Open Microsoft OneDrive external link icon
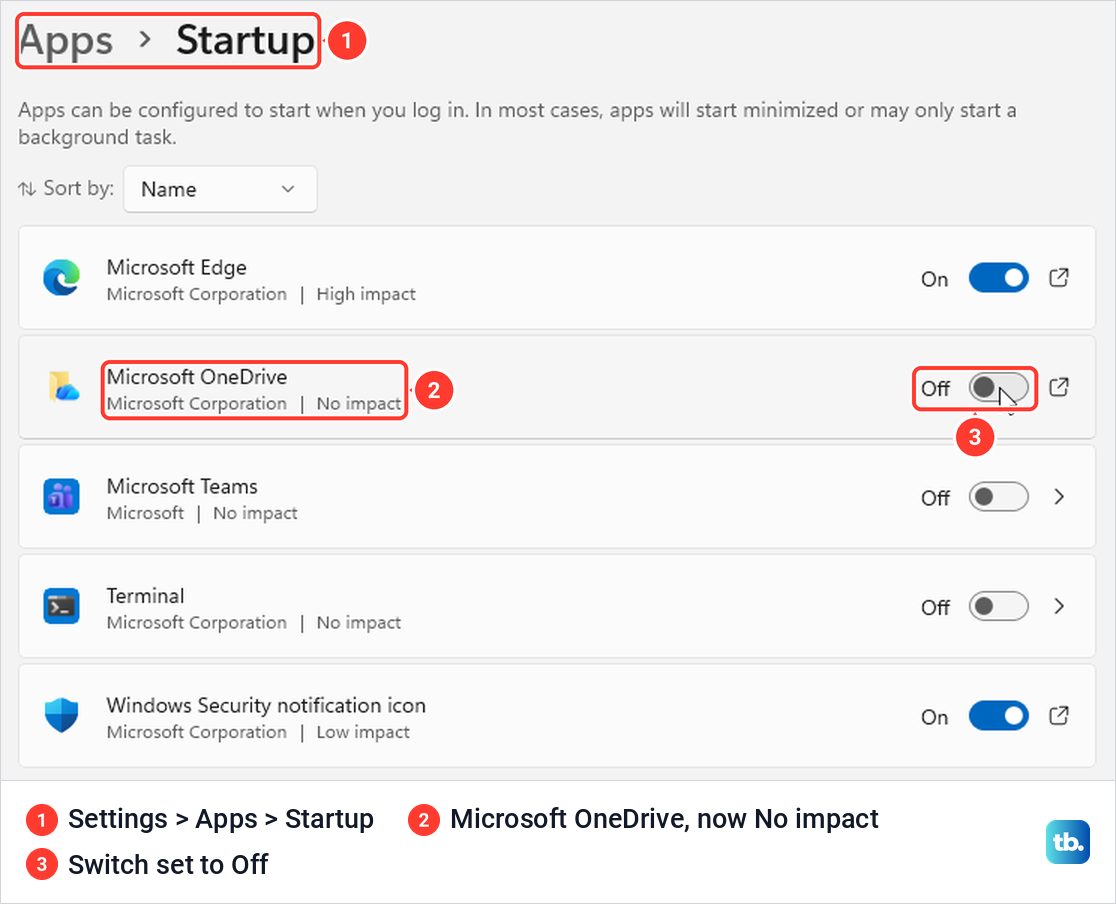The height and width of the screenshot is (904, 1116). (x=1059, y=387)
